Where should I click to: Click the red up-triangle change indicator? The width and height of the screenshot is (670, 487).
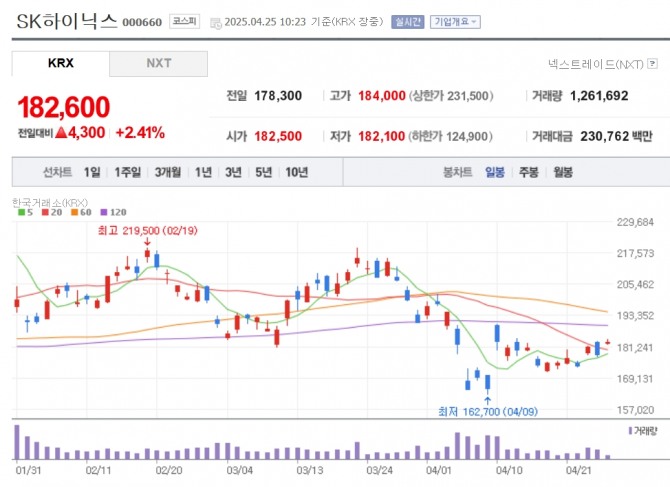coord(61,133)
